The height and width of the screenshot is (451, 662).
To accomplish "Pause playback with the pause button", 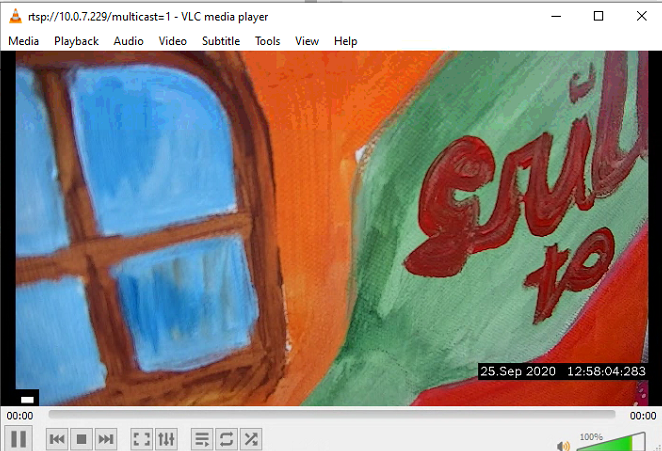I will pyautogui.click(x=18, y=439).
